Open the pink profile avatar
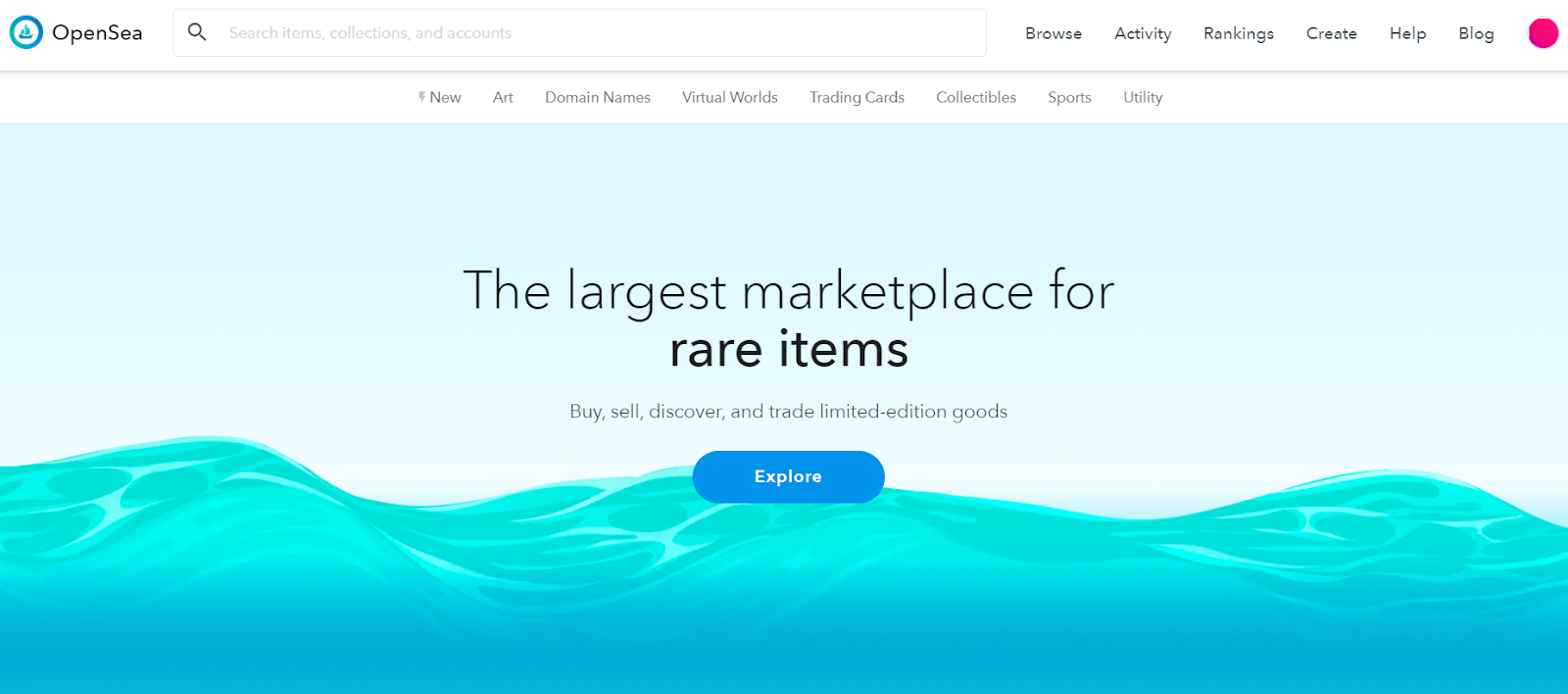 pos(1543,33)
